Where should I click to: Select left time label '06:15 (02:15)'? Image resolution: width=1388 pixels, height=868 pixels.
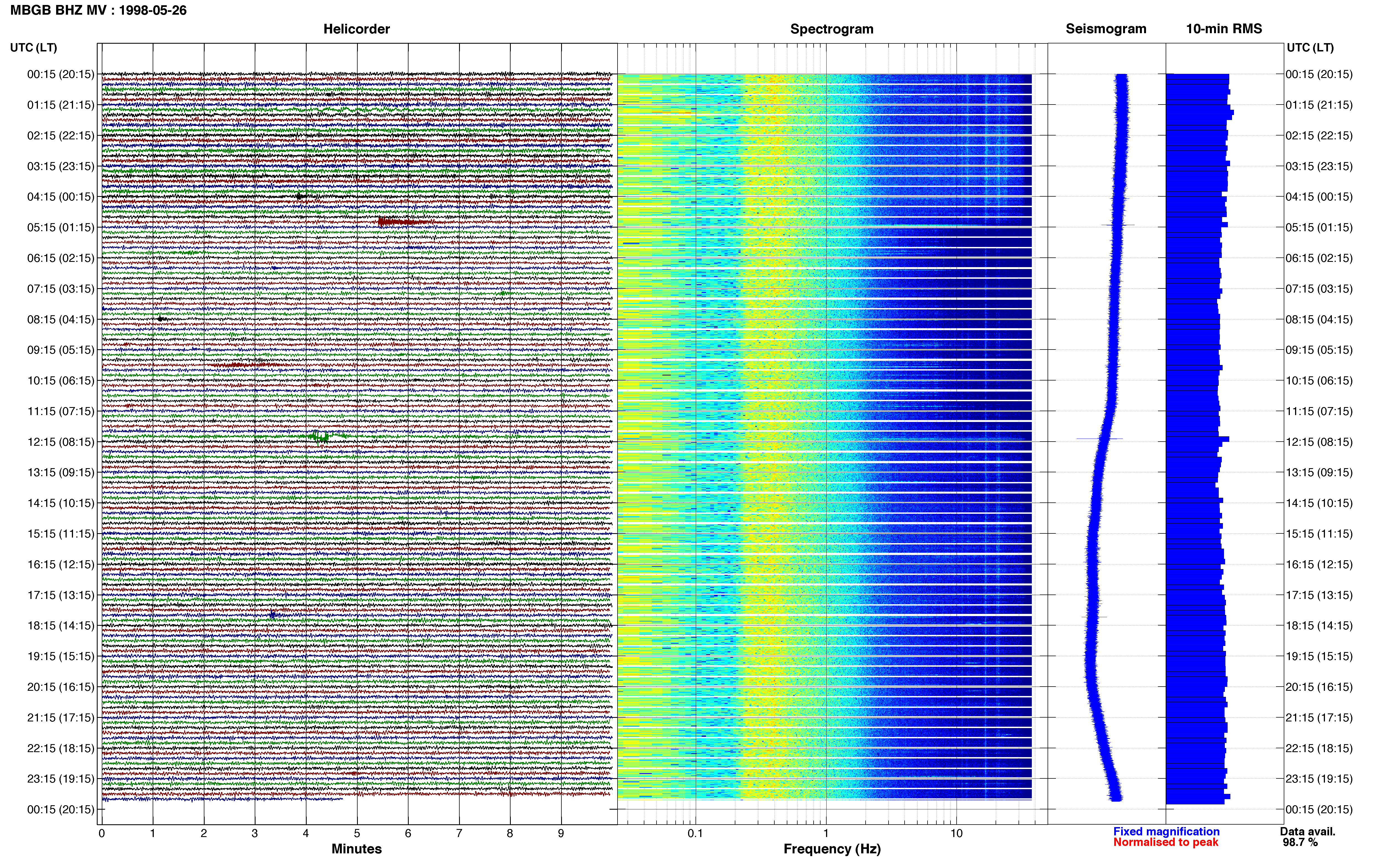click(x=60, y=258)
